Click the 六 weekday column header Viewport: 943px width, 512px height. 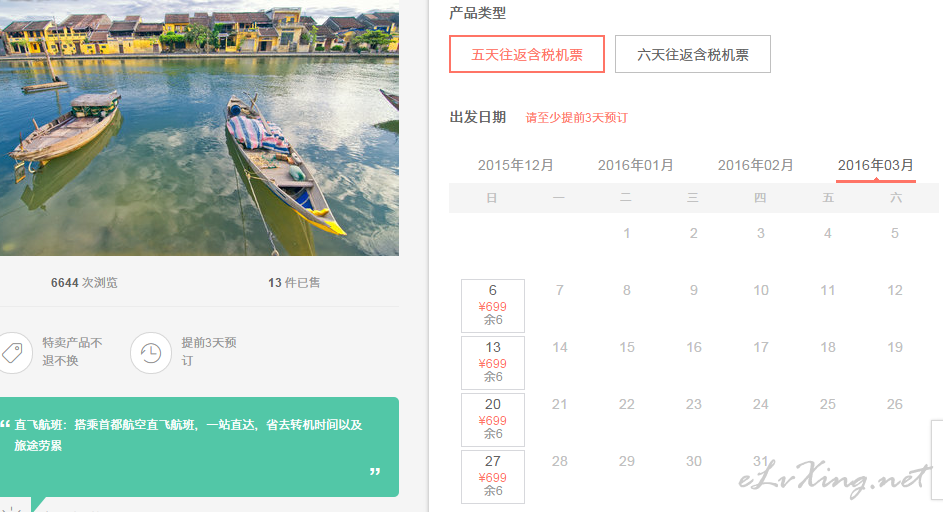pyautogui.click(x=895, y=198)
